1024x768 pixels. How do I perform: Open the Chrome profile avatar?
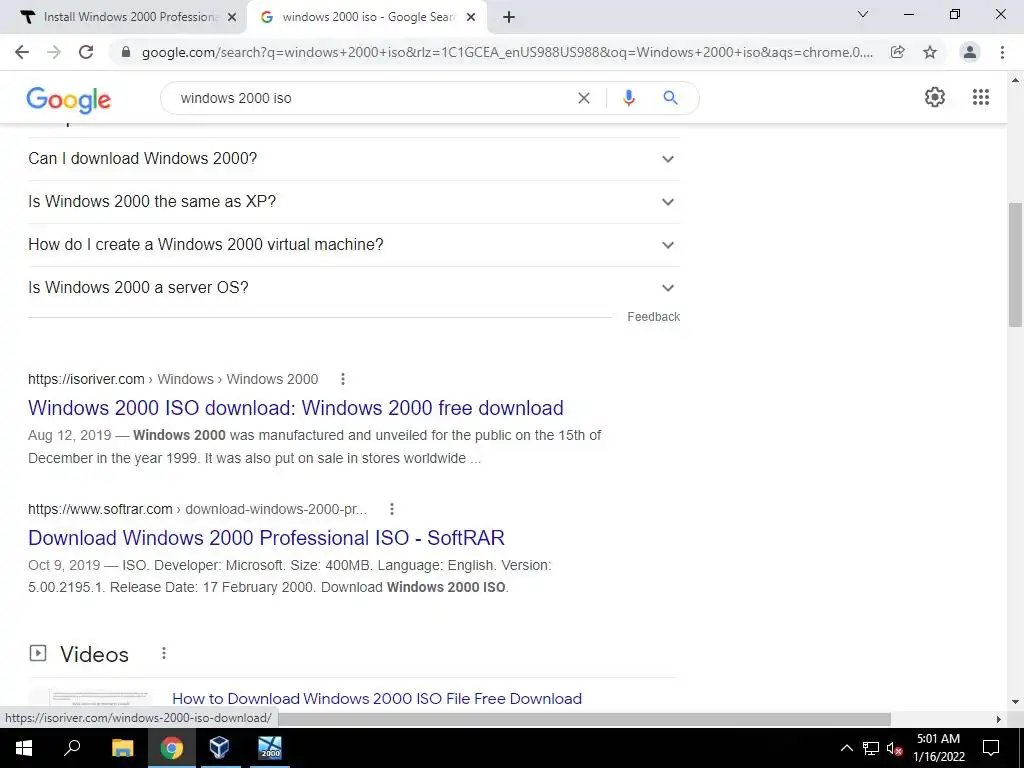coord(970,52)
